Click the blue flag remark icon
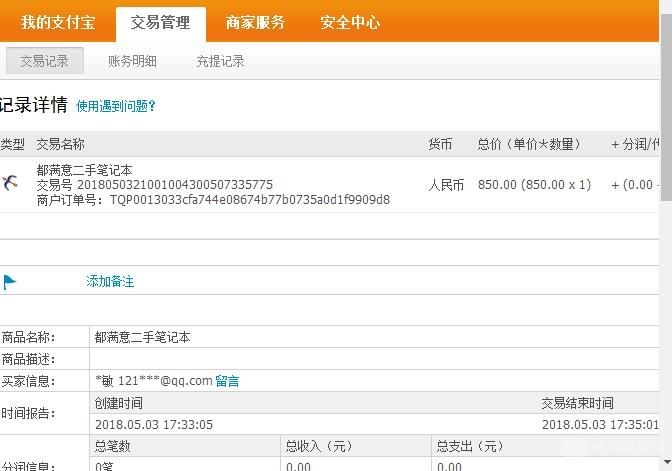 click(x=9, y=282)
